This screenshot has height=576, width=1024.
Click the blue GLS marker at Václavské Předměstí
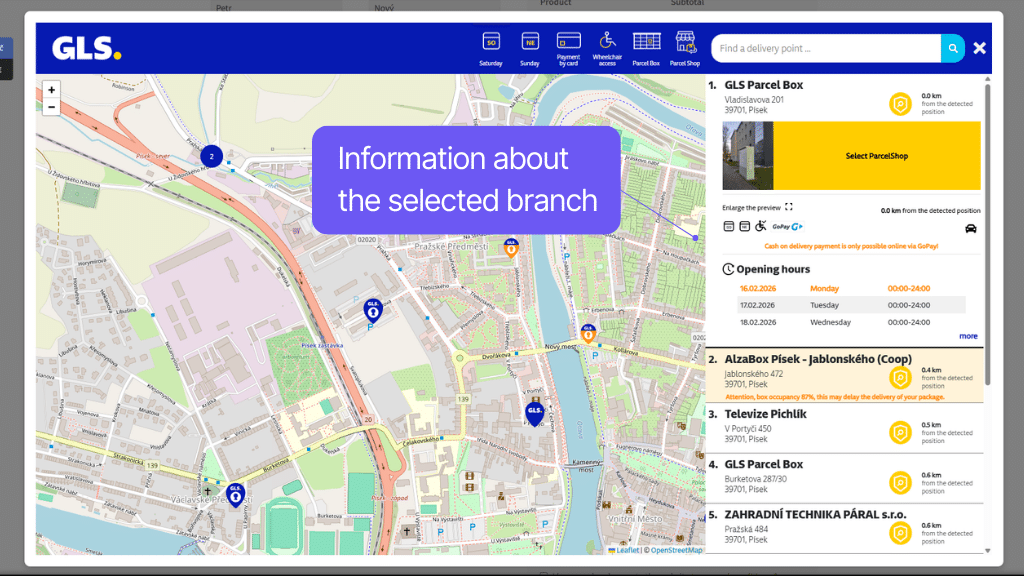(235, 494)
